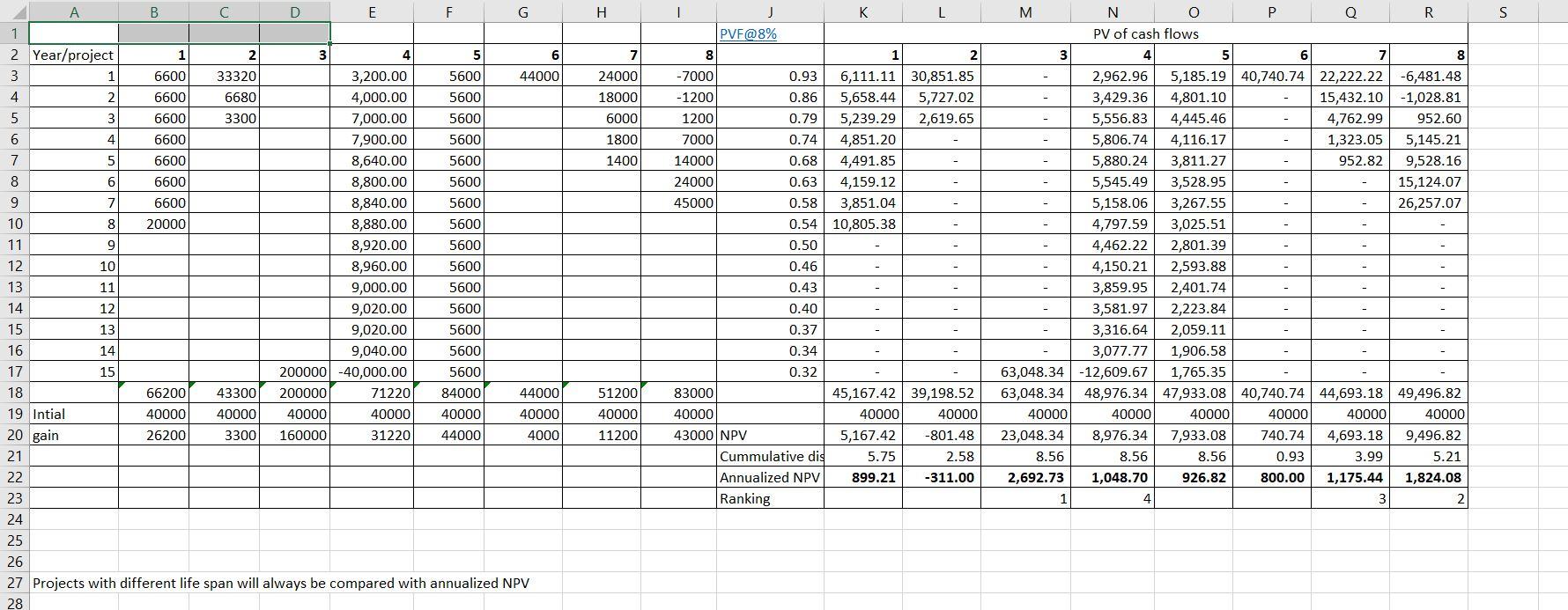The image size is (1568, 610).
Task: Click the Annualized NPV label cell
Action: coord(770,477)
